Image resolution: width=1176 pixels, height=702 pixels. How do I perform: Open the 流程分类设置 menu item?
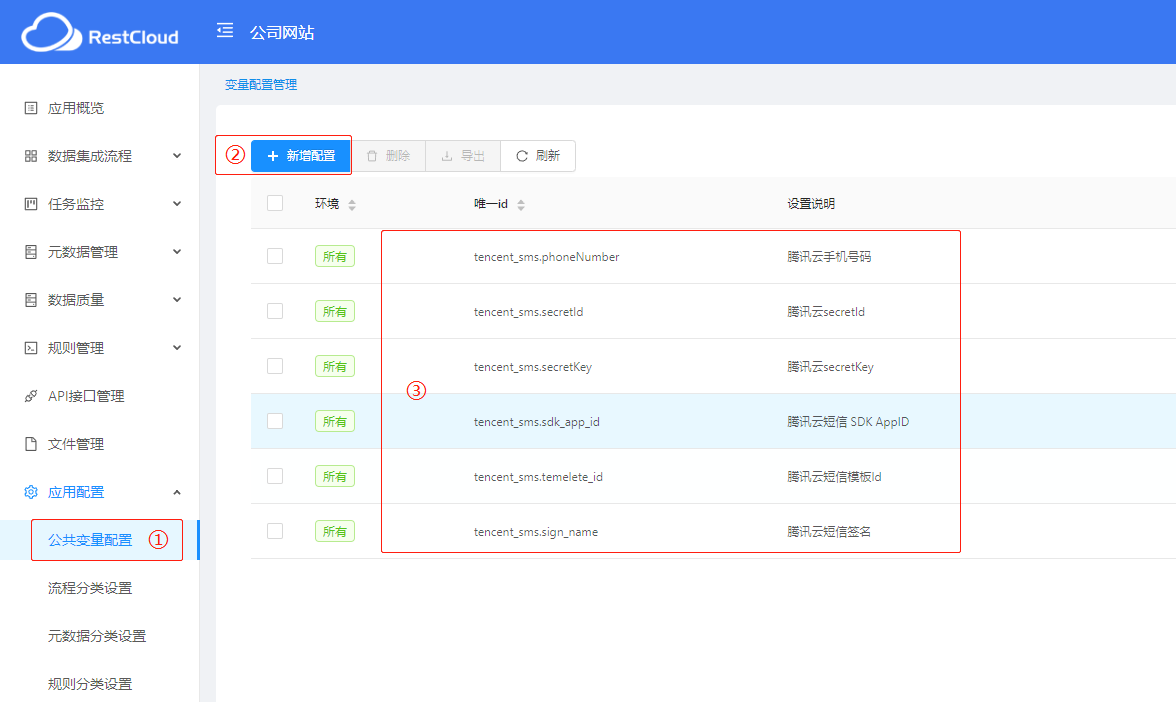click(x=90, y=588)
